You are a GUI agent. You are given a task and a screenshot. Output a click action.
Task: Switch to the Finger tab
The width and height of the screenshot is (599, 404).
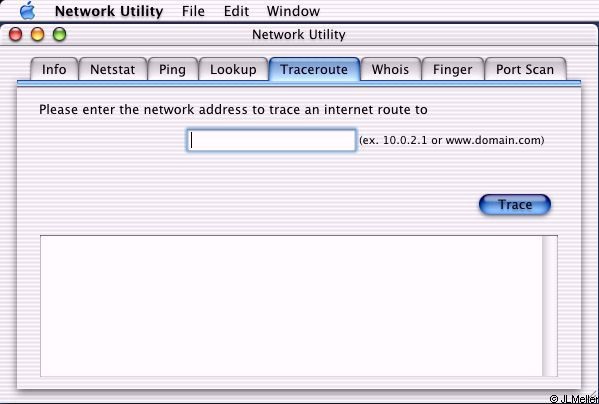[452, 69]
